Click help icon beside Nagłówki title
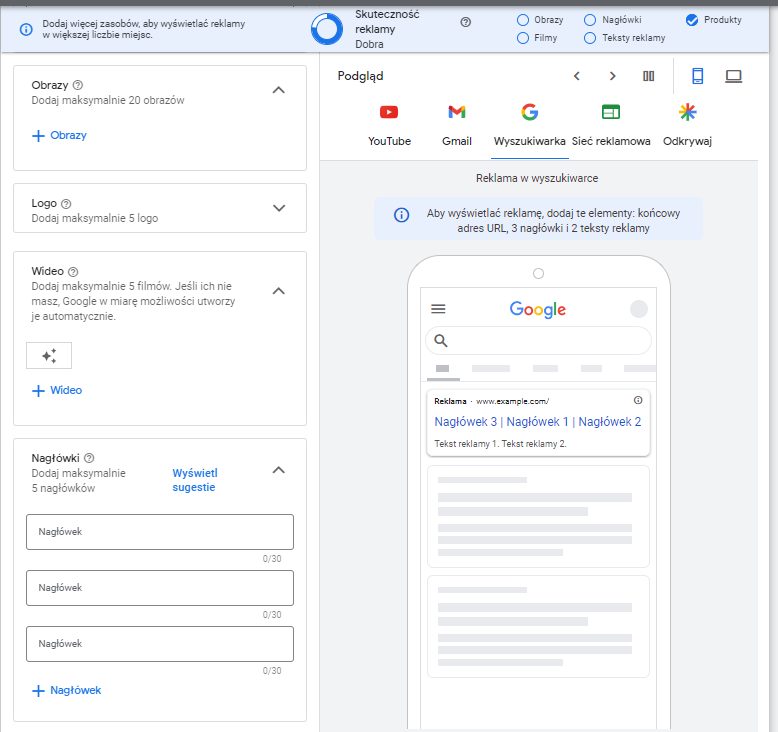 tap(90, 458)
